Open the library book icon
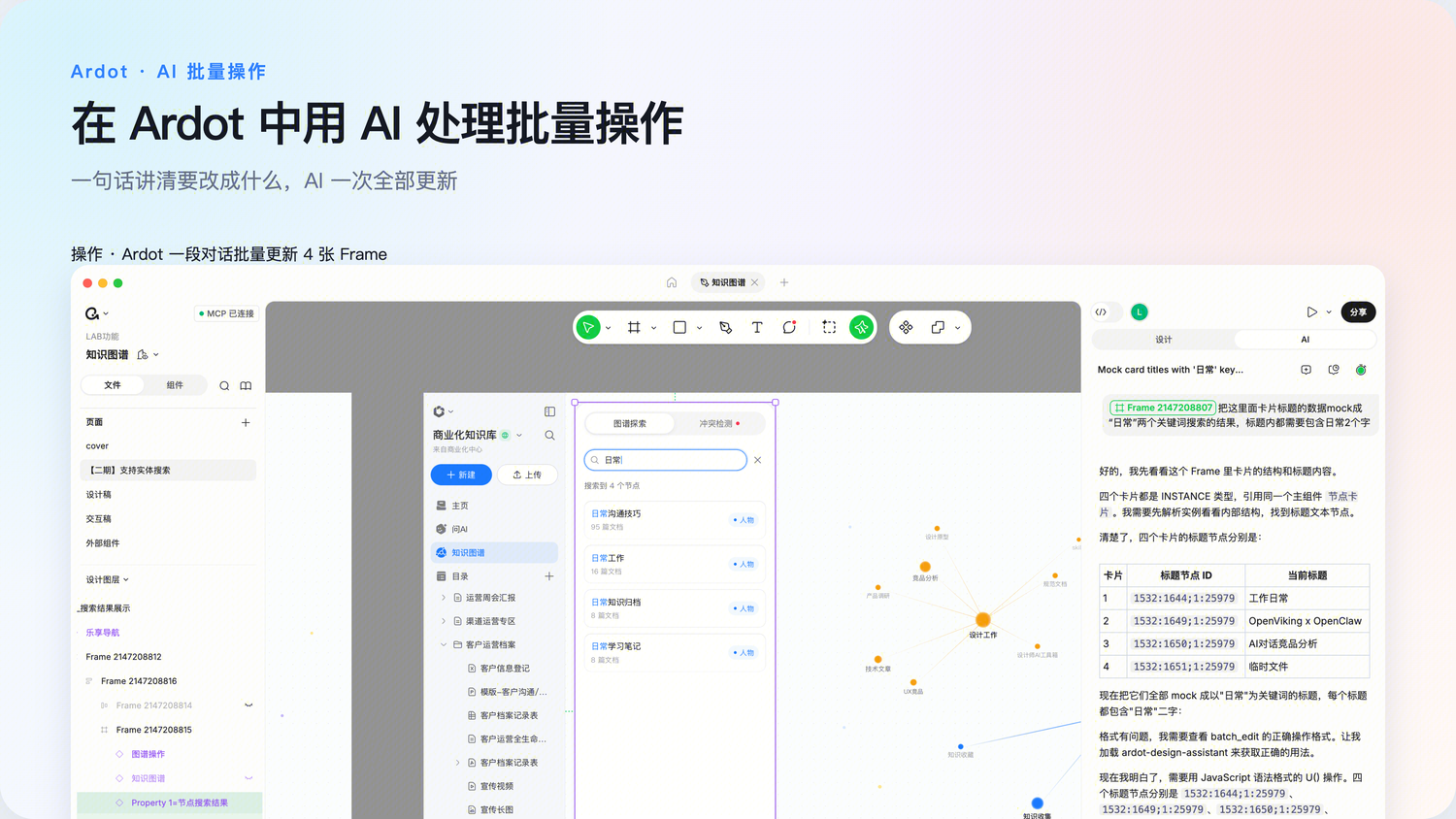1456x819 pixels. coord(246,385)
